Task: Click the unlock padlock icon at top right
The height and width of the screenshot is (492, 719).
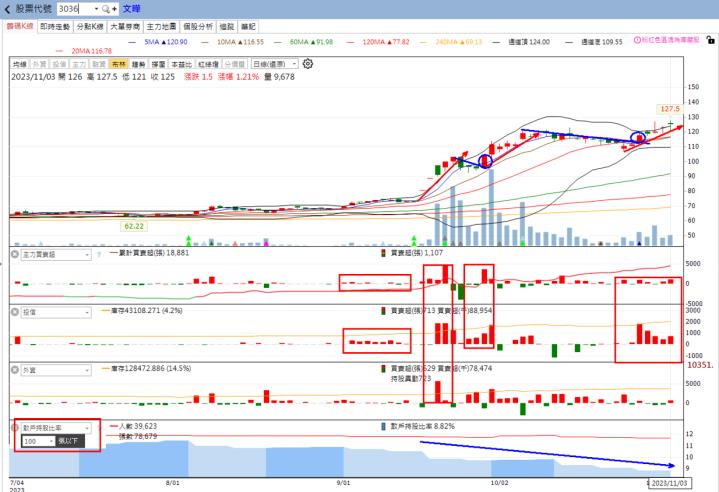Action: click(710, 40)
